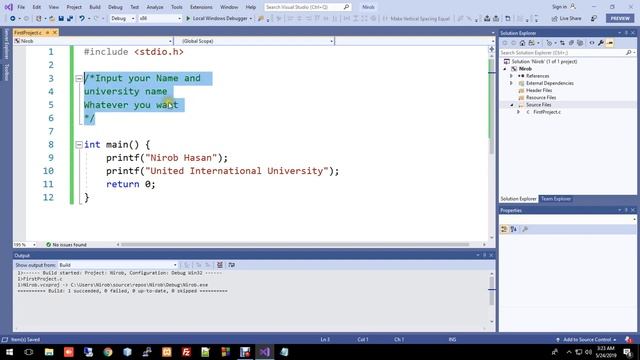This screenshot has width=640, height=360.
Task: Open the Edit menu
Action: [x=37, y=7]
